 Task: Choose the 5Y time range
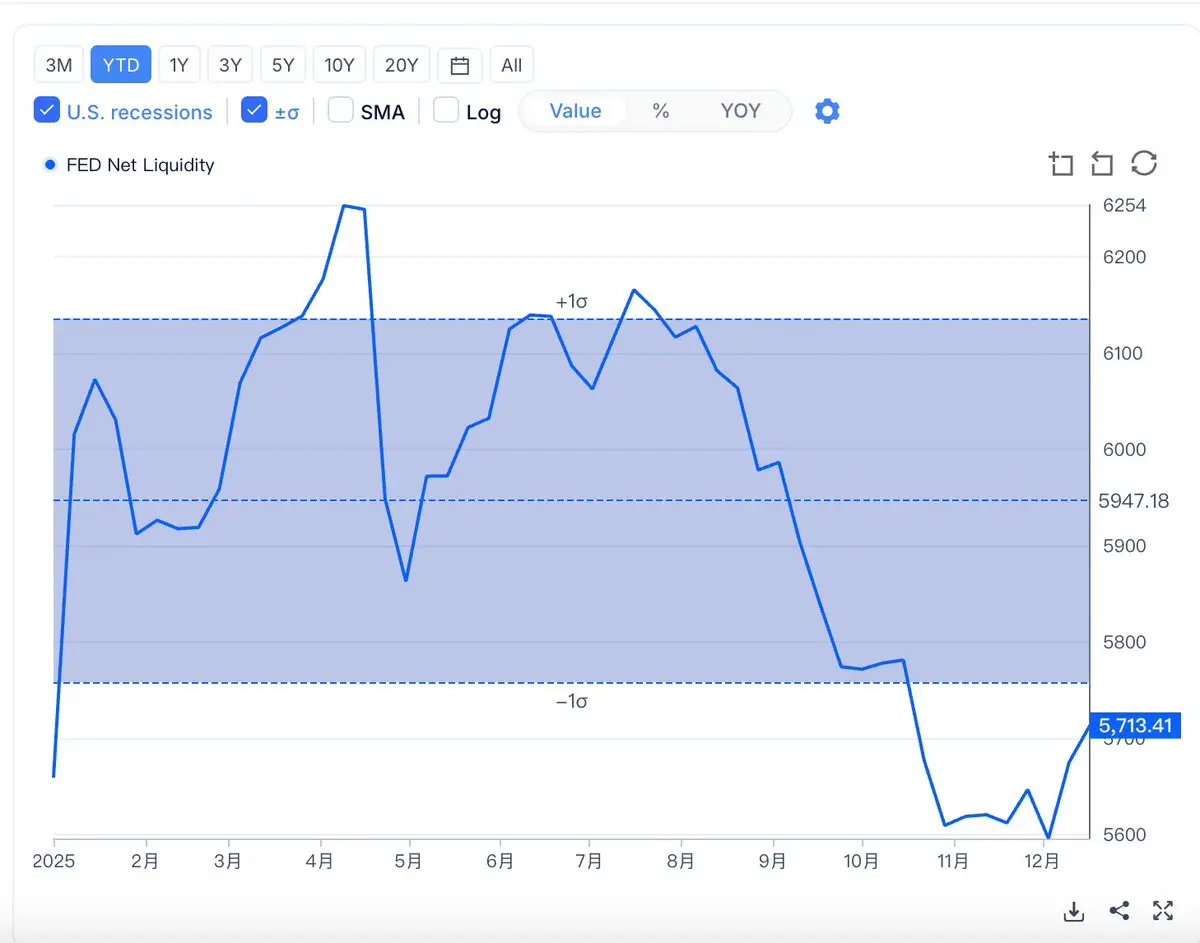point(283,66)
